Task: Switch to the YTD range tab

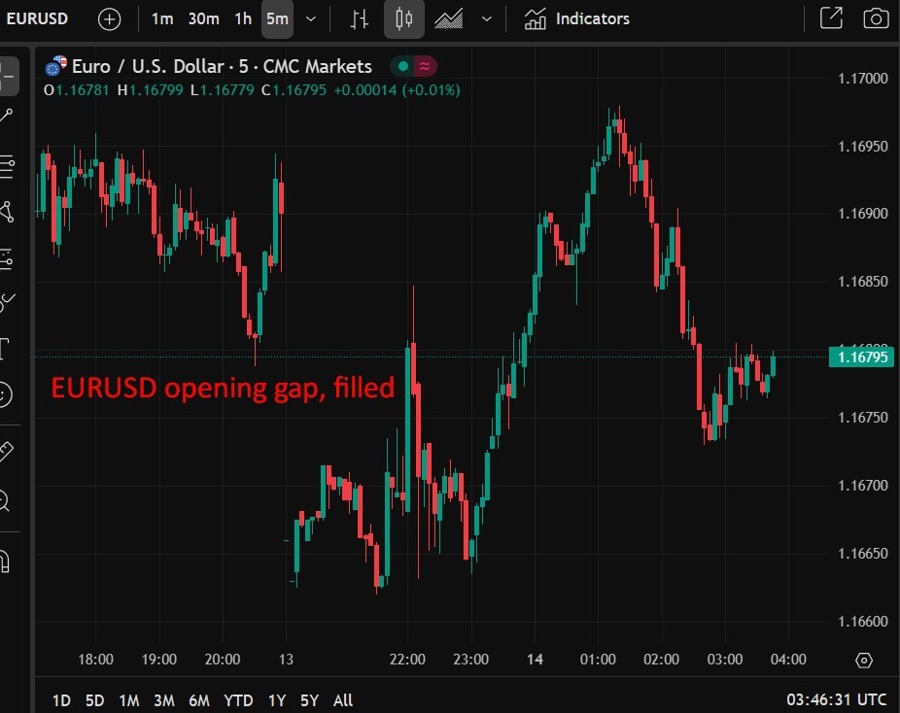Action: (238, 700)
